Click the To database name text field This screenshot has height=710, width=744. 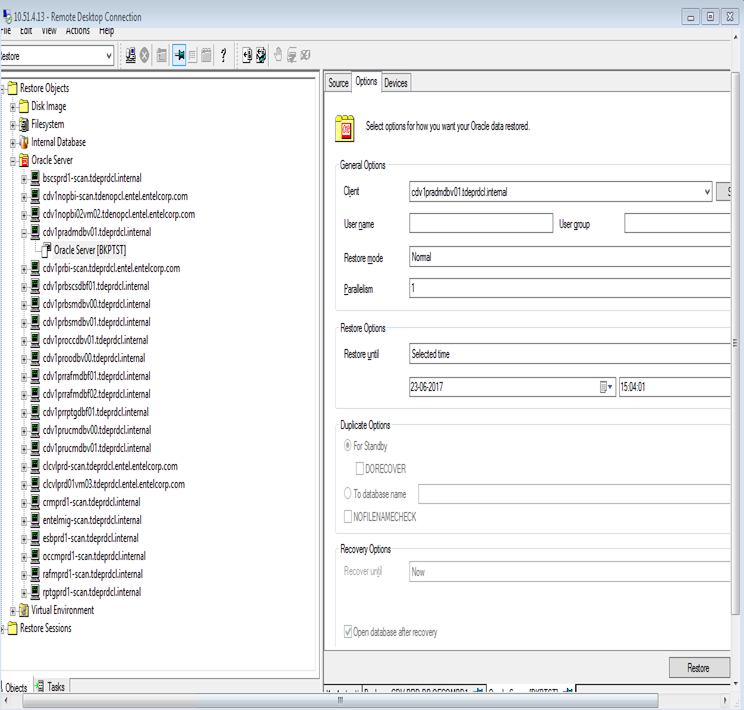click(574, 494)
